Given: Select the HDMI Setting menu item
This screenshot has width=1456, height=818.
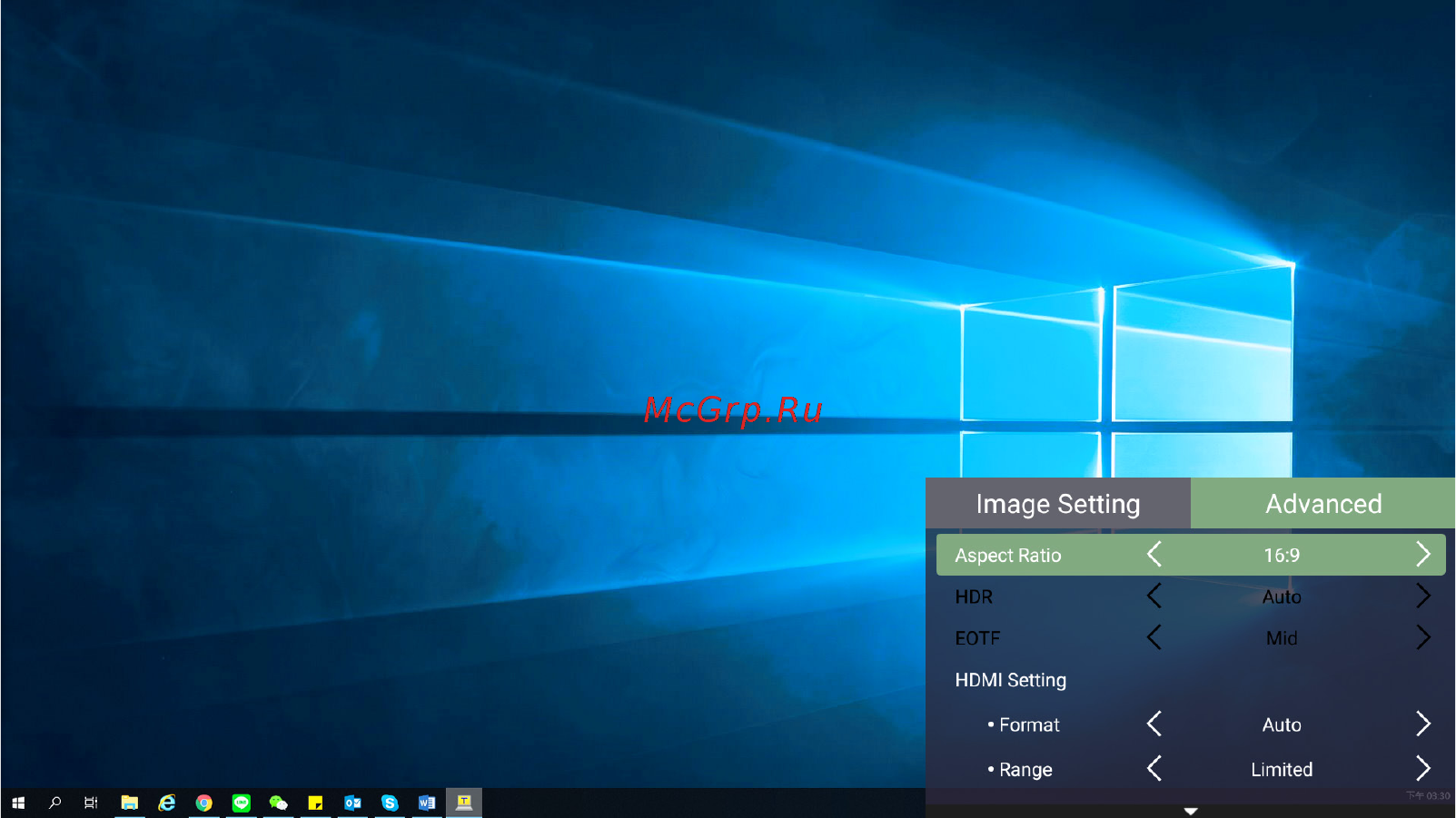Looking at the screenshot, I should point(1011,680).
